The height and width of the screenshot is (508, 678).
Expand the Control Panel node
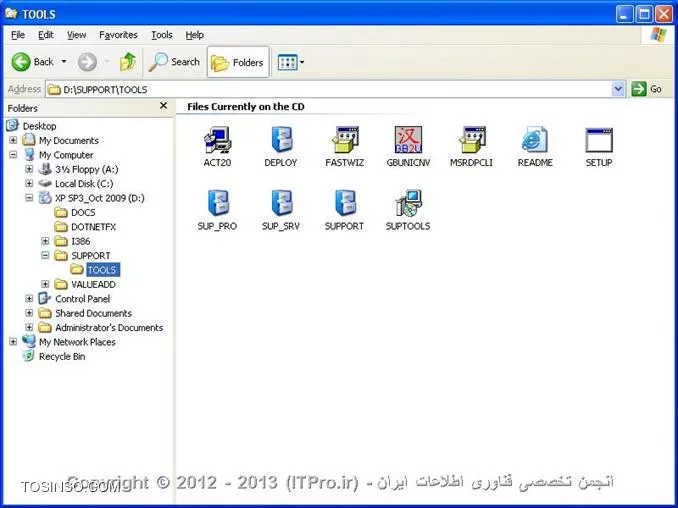pyautogui.click(x=29, y=298)
